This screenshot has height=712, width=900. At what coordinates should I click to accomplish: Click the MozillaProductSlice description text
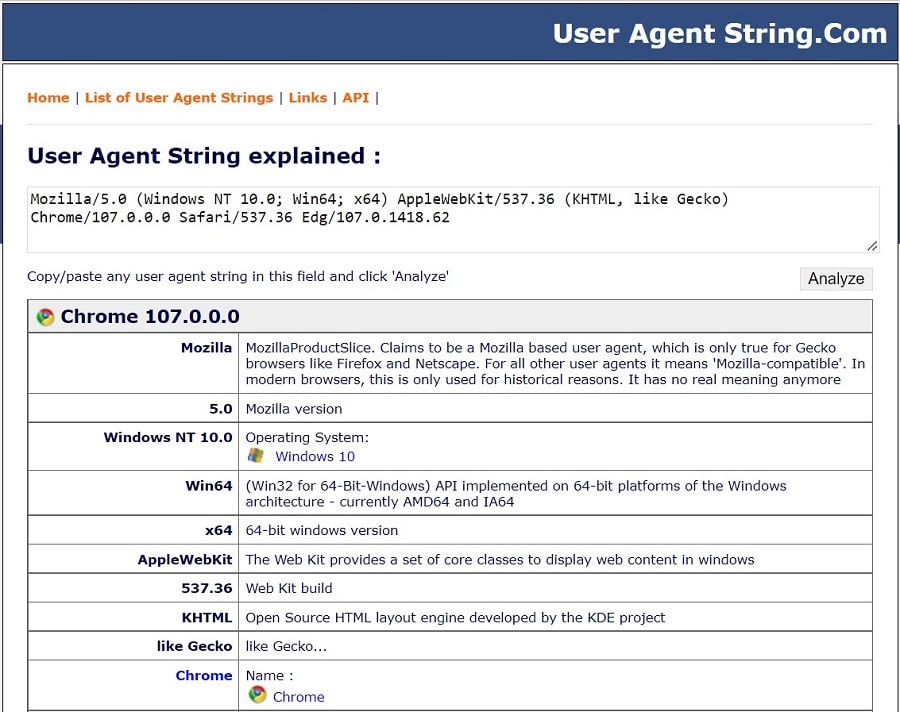[x=555, y=363]
